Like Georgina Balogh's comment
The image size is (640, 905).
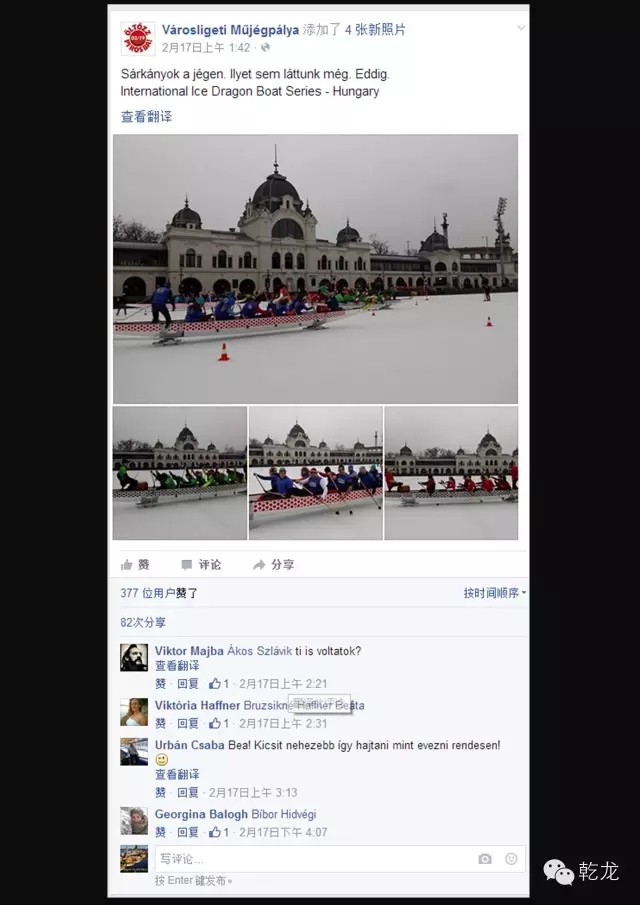click(x=160, y=832)
